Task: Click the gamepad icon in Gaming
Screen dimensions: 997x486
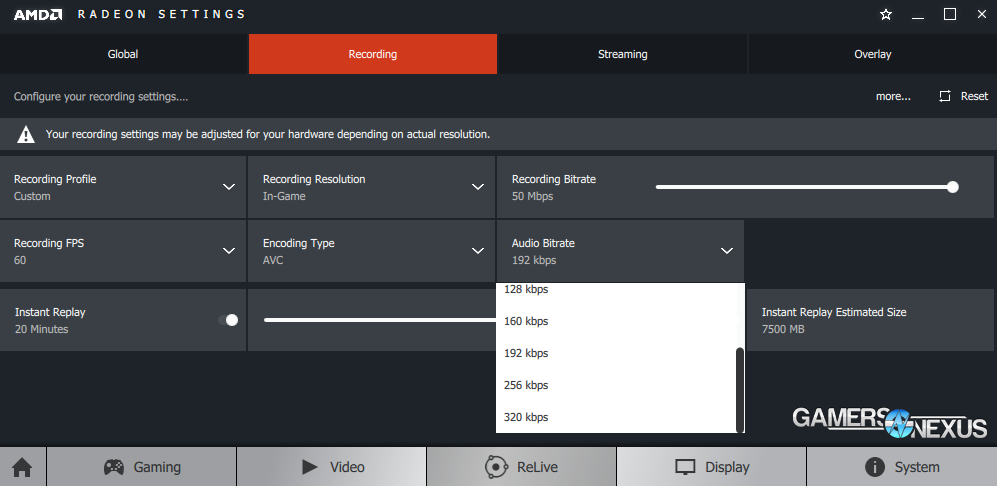Action: pos(114,467)
